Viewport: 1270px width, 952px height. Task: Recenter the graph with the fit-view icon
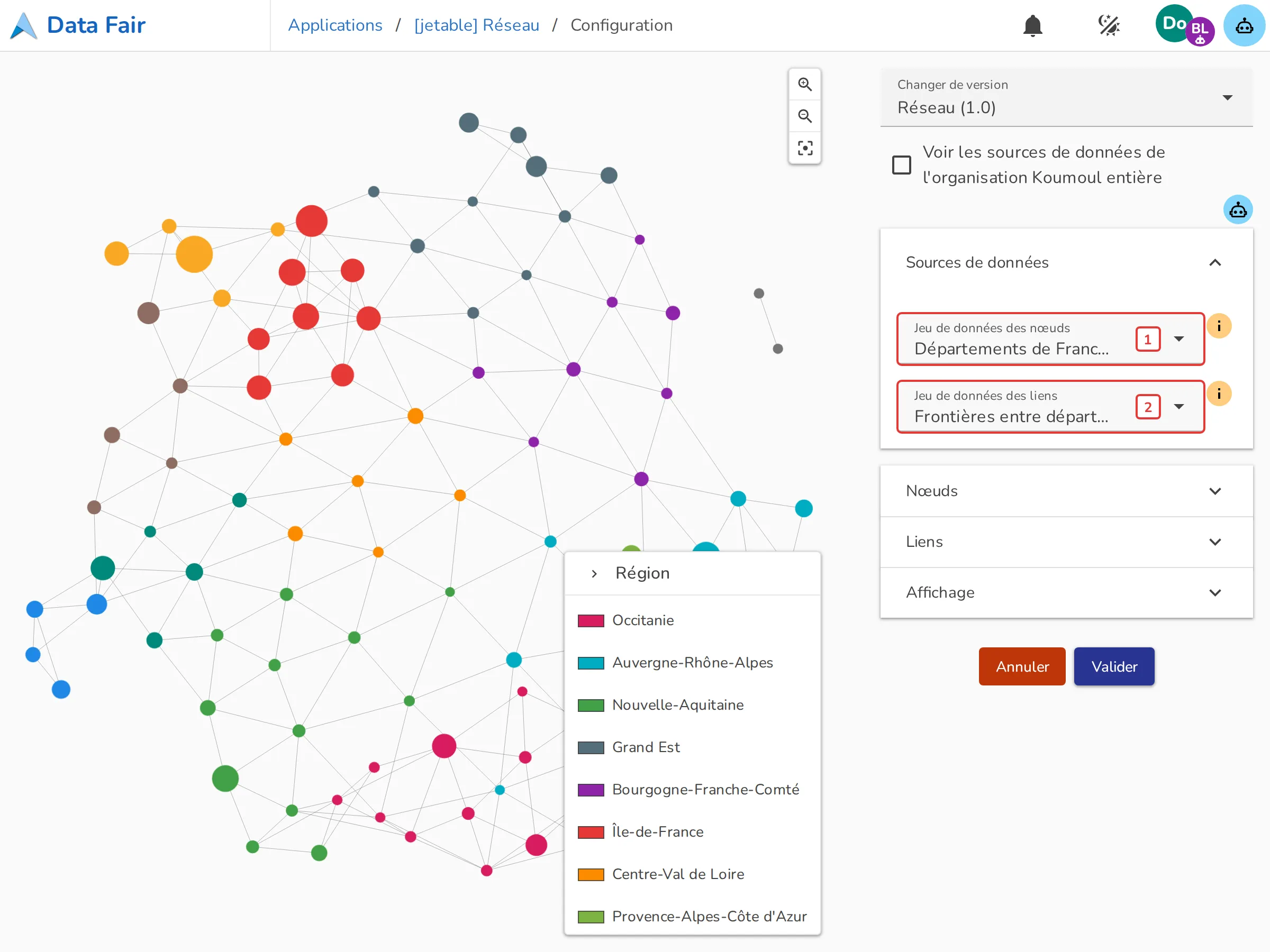[x=805, y=148]
